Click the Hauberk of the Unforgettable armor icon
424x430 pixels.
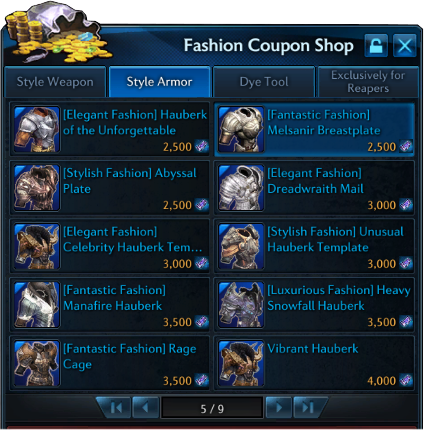point(37,129)
